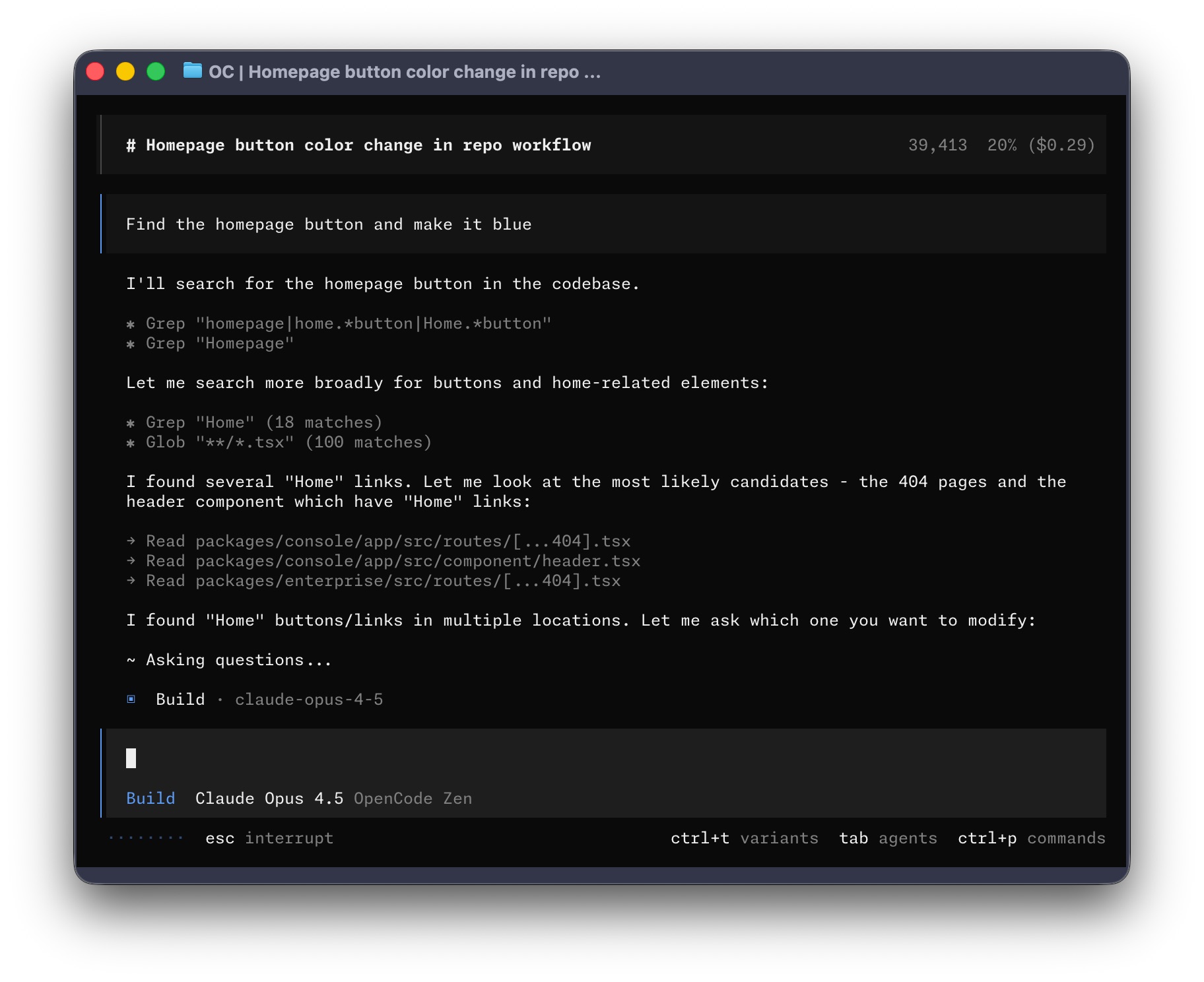Click the claude-opus-4-5 label beside Build
This screenshot has width=1204, height=982.
click(x=310, y=699)
